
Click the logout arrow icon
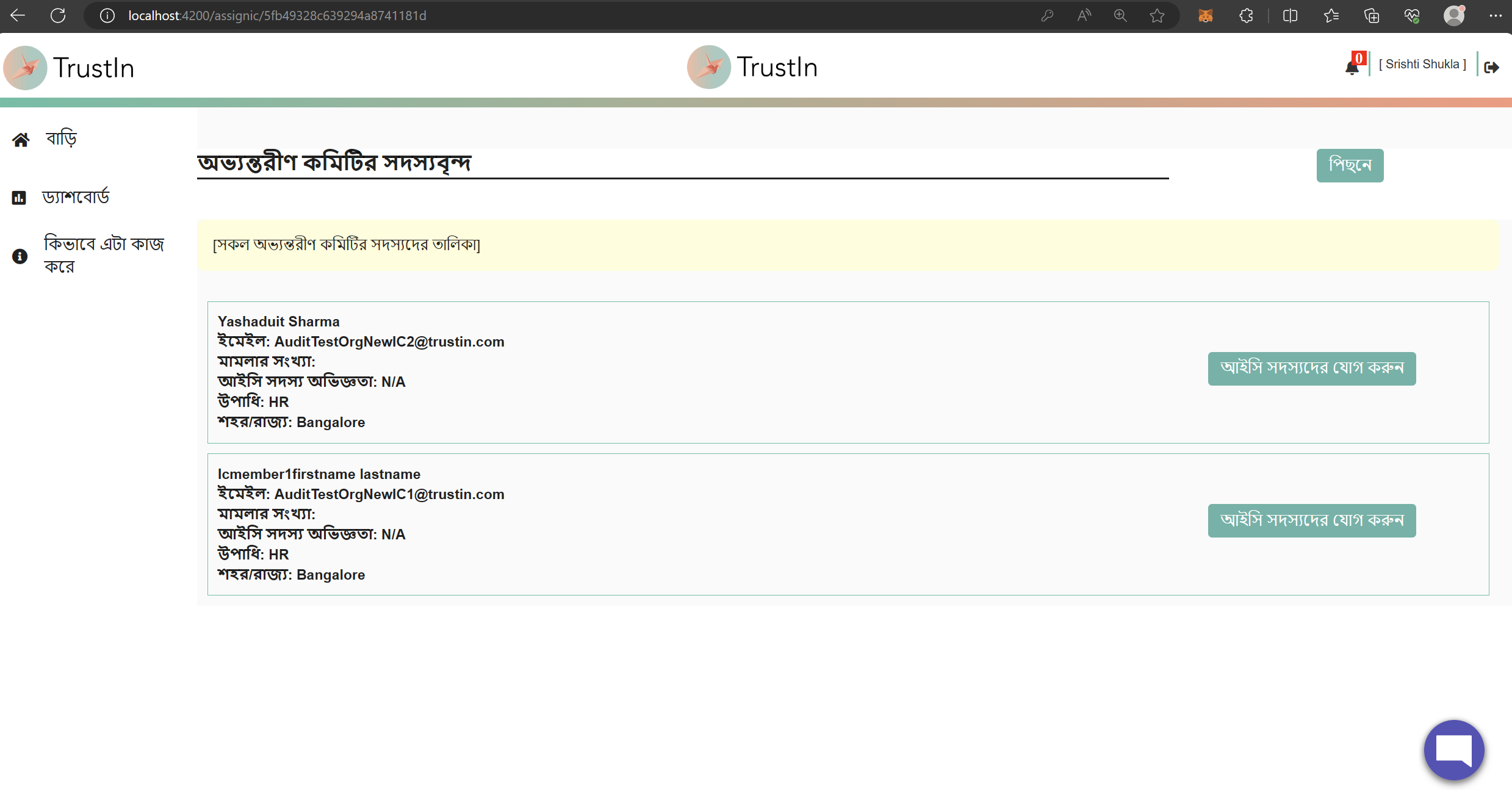pos(1491,67)
